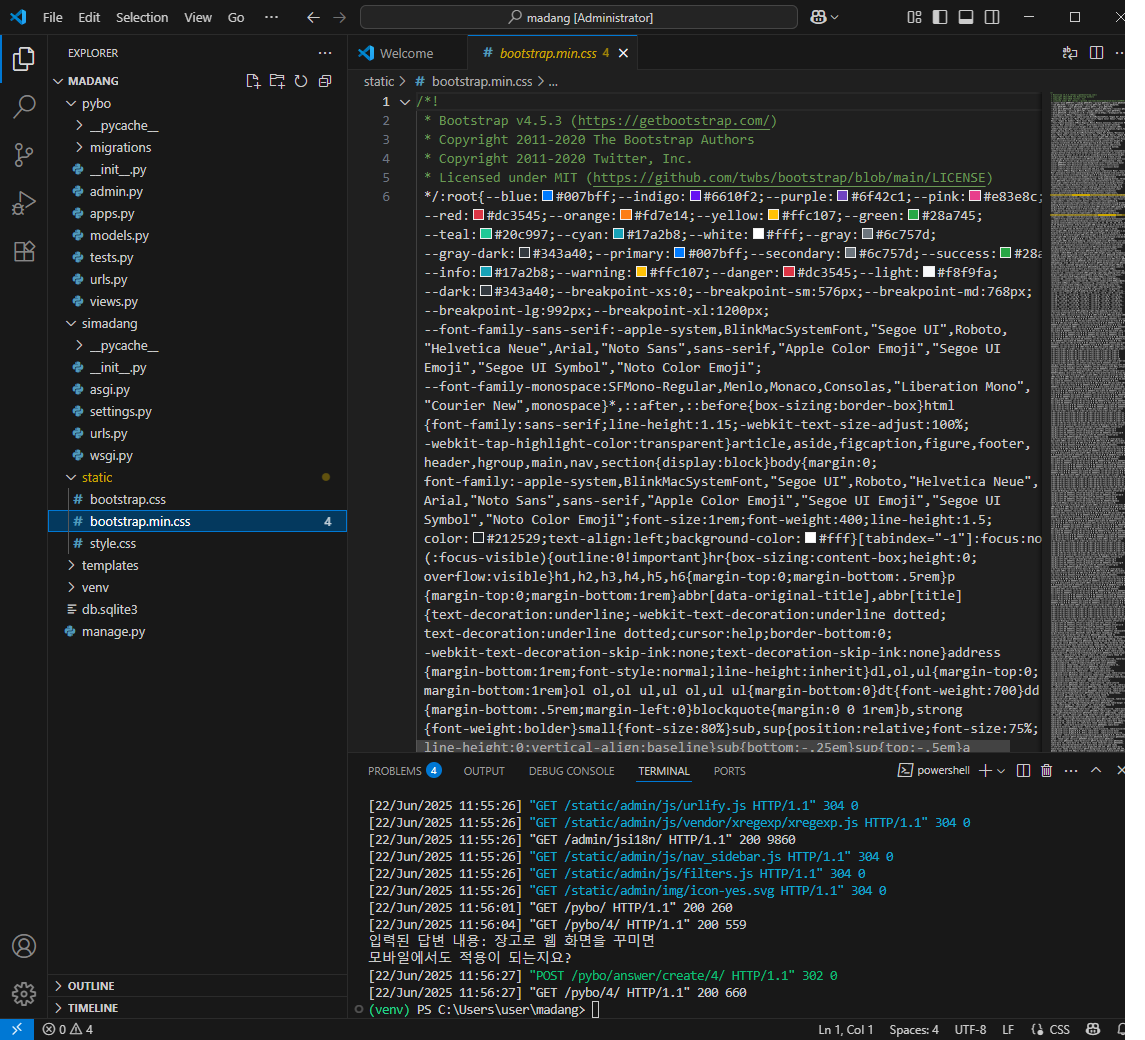Collapse the simadang folder
The height and width of the screenshot is (1040, 1145).
[71, 324]
